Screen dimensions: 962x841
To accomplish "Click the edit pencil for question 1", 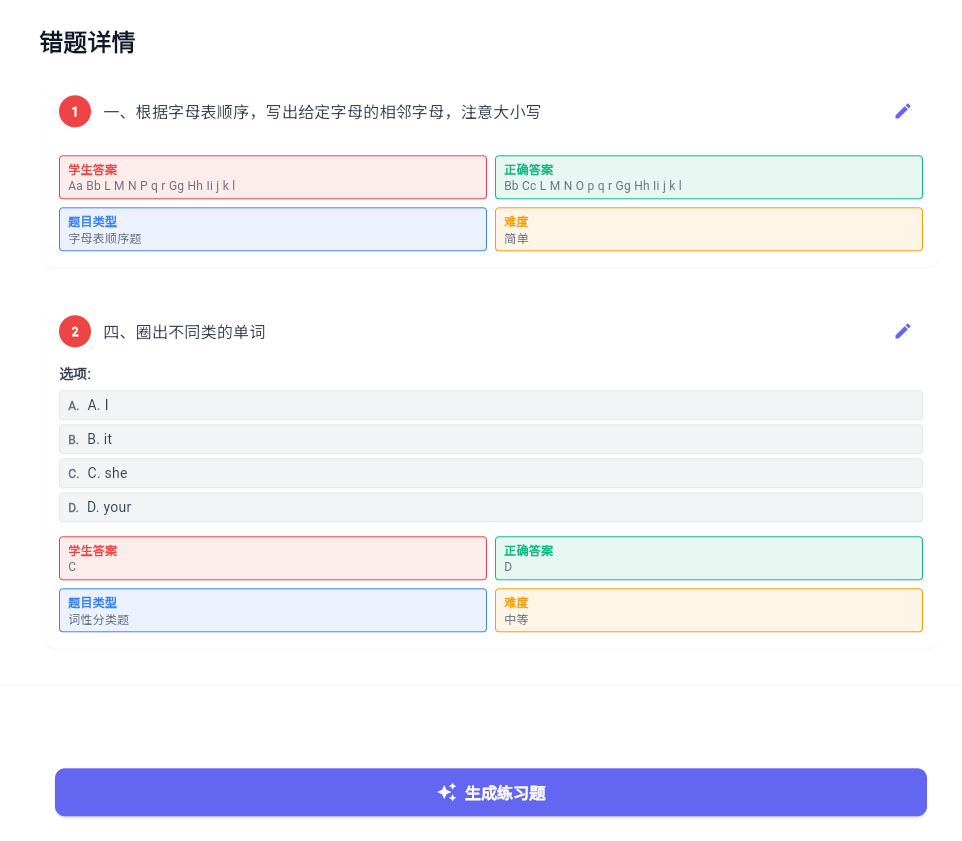I will click(902, 111).
